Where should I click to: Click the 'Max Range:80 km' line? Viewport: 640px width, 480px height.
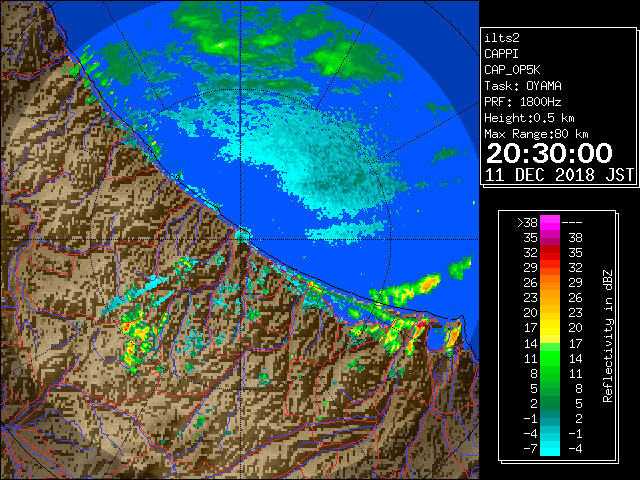536,134
